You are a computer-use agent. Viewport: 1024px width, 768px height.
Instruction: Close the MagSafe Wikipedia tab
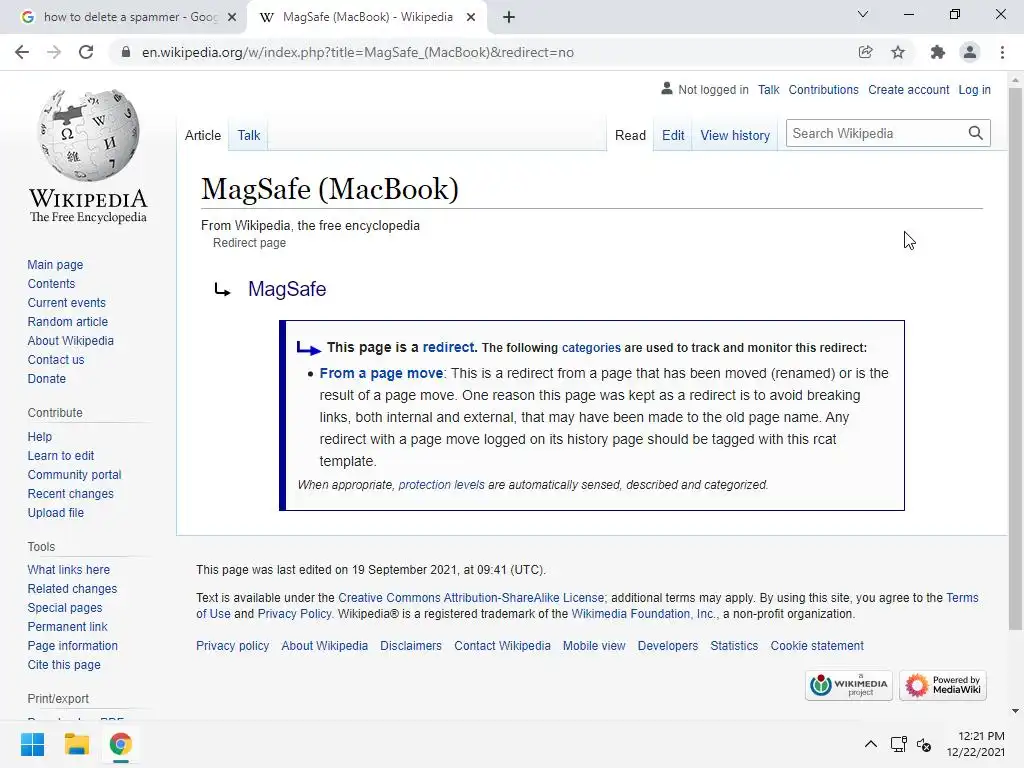point(471,17)
